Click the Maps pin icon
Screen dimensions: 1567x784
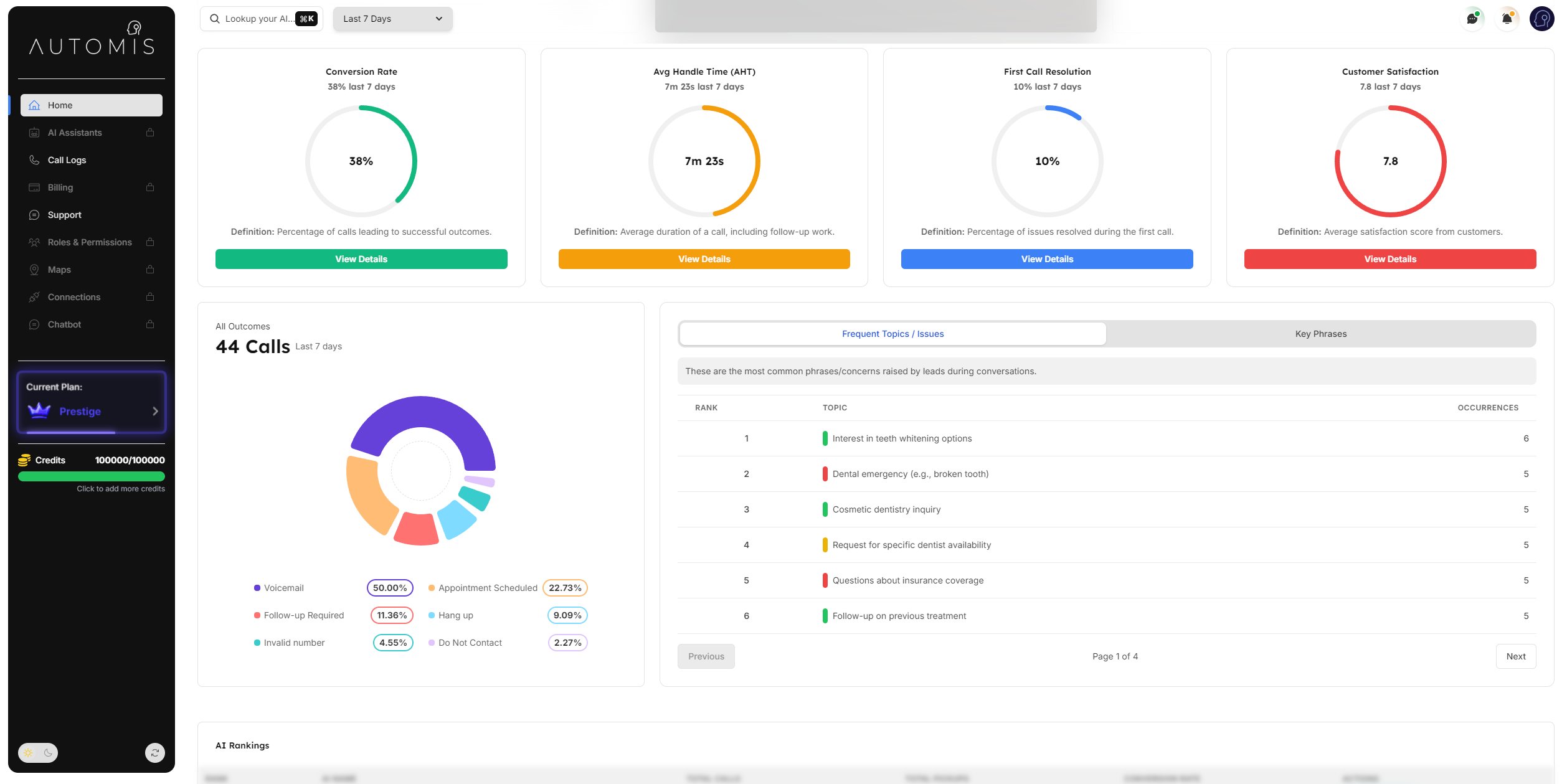click(34, 270)
